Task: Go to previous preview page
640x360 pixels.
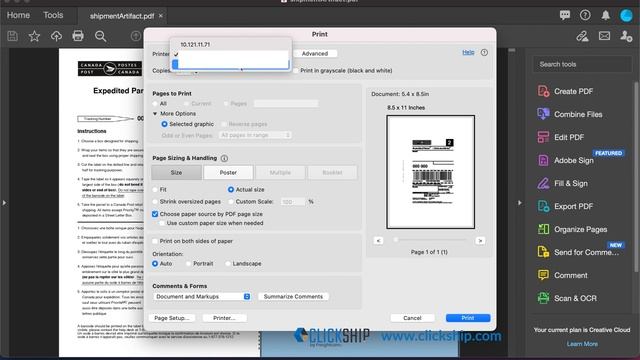Action: [378, 241]
